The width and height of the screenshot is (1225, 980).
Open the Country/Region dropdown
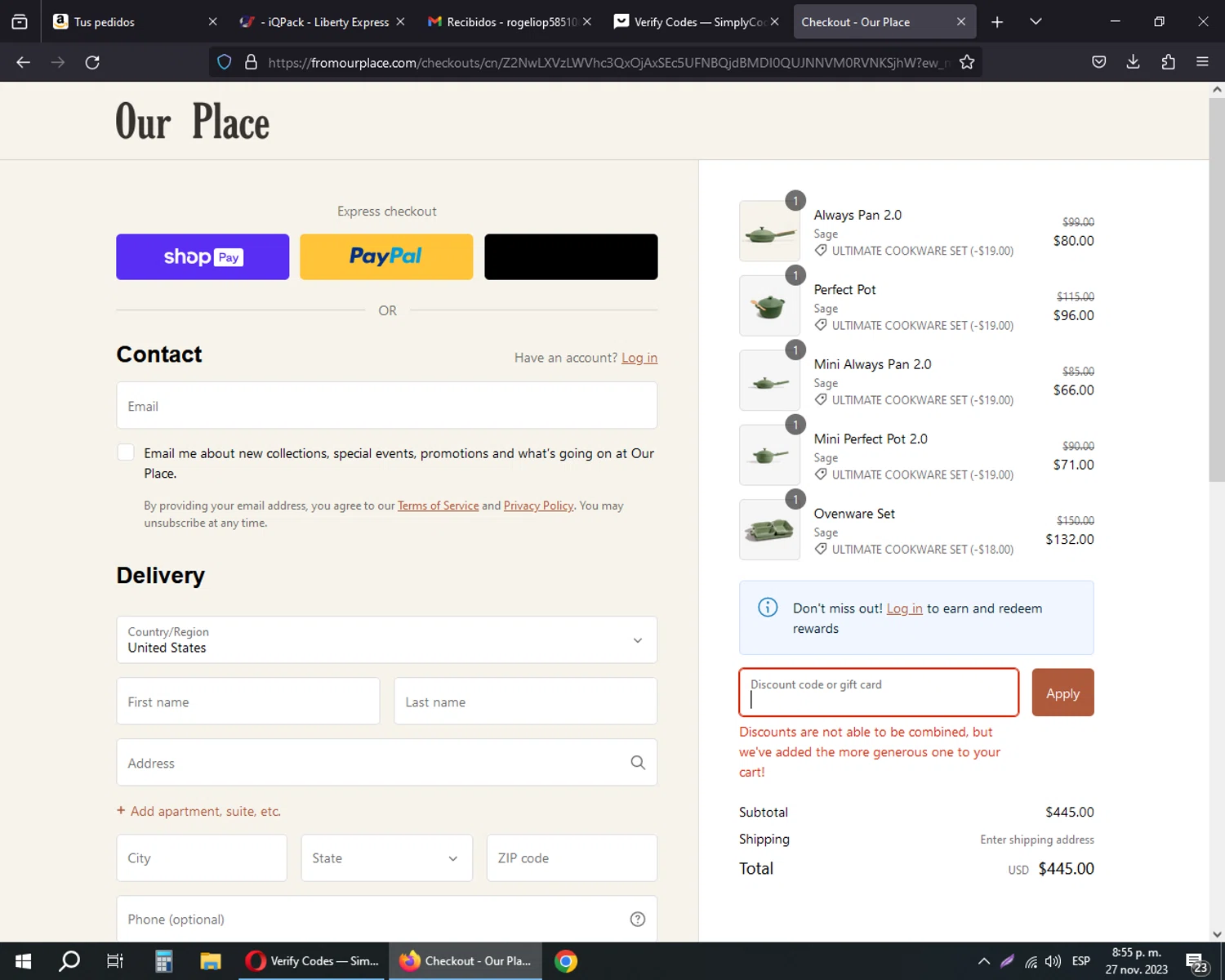[387, 639]
